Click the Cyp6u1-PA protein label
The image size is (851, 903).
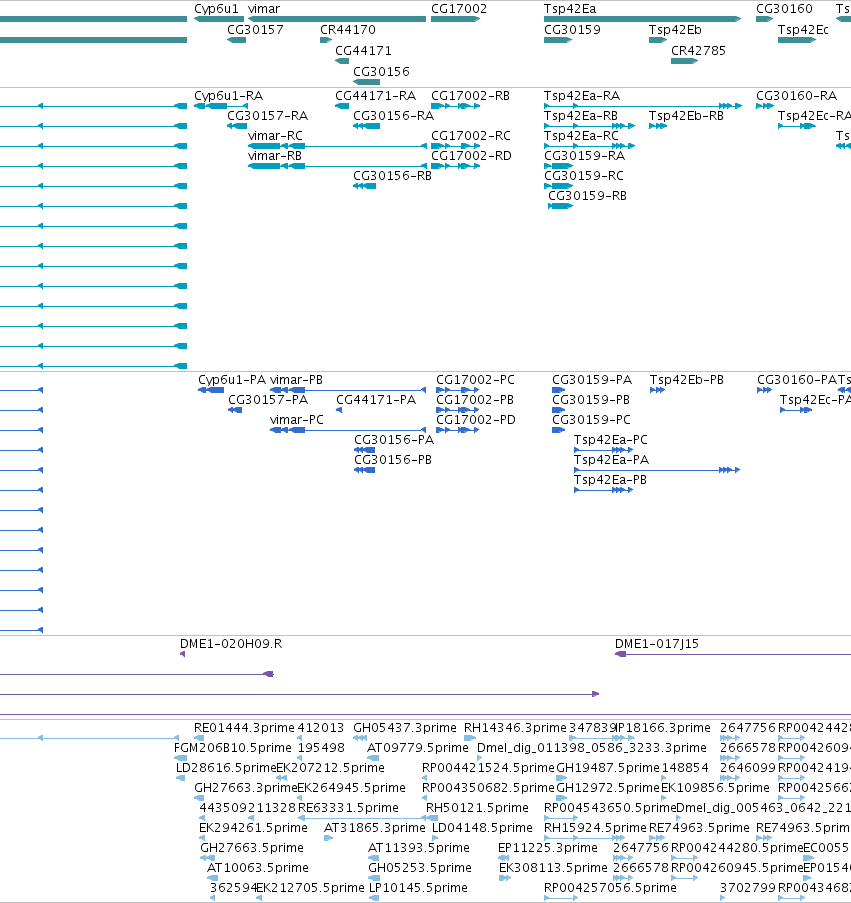tap(232, 381)
